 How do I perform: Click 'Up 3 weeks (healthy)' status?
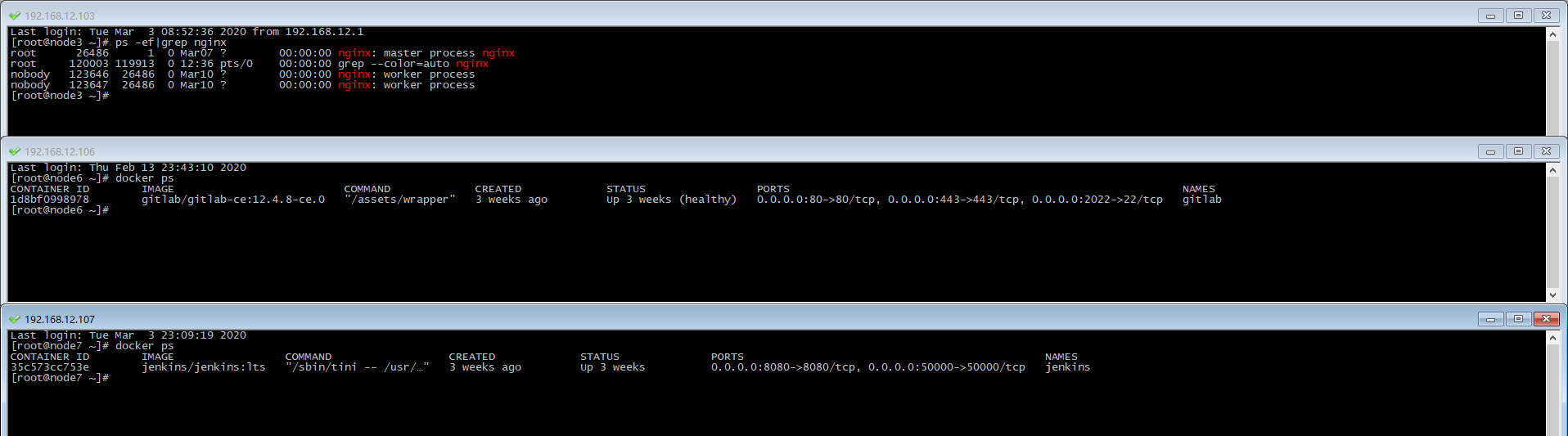pos(671,200)
